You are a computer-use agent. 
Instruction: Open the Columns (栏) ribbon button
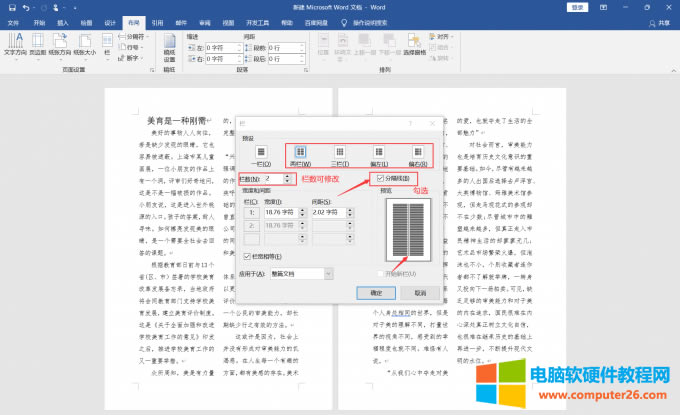pos(107,45)
